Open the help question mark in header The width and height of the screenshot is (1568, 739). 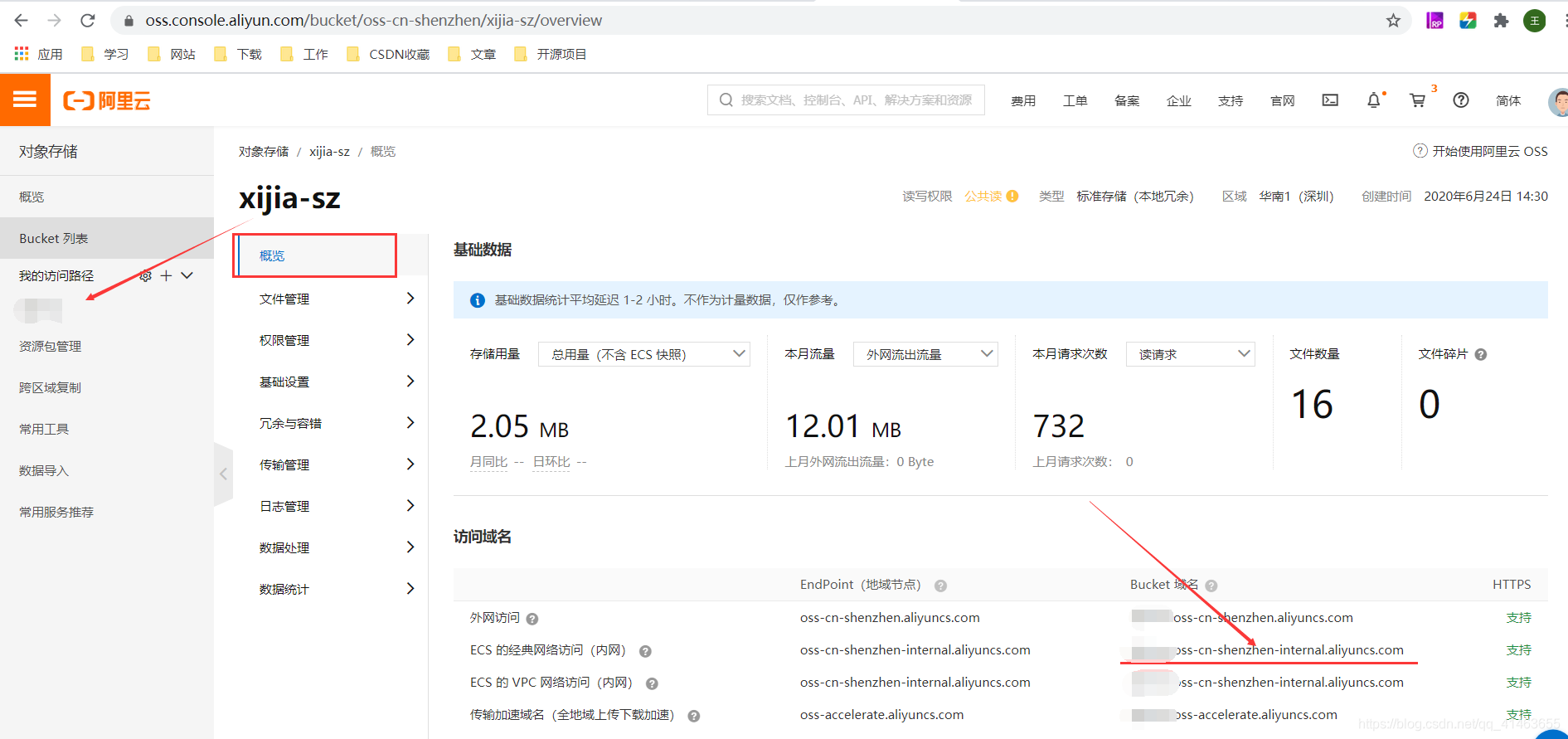click(1461, 100)
